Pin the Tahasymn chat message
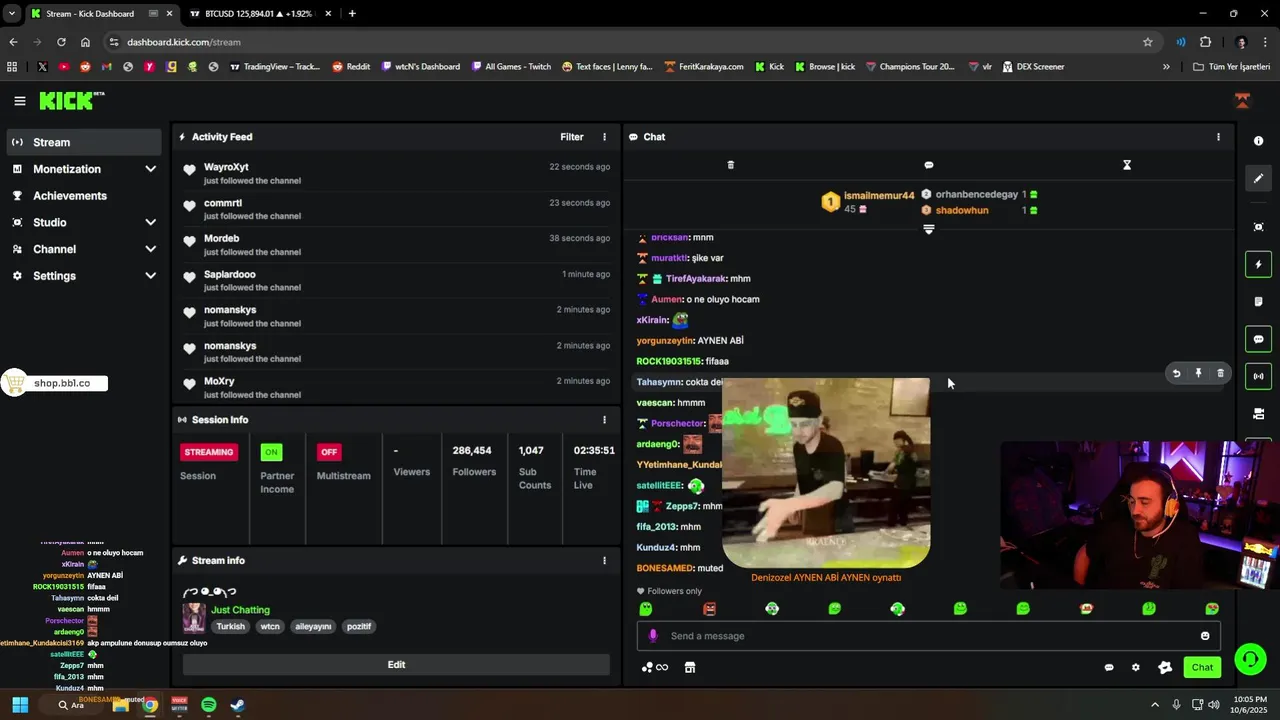Image resolution: width=1280 pixels, height=720 pixels. [x=1198, y=373]
